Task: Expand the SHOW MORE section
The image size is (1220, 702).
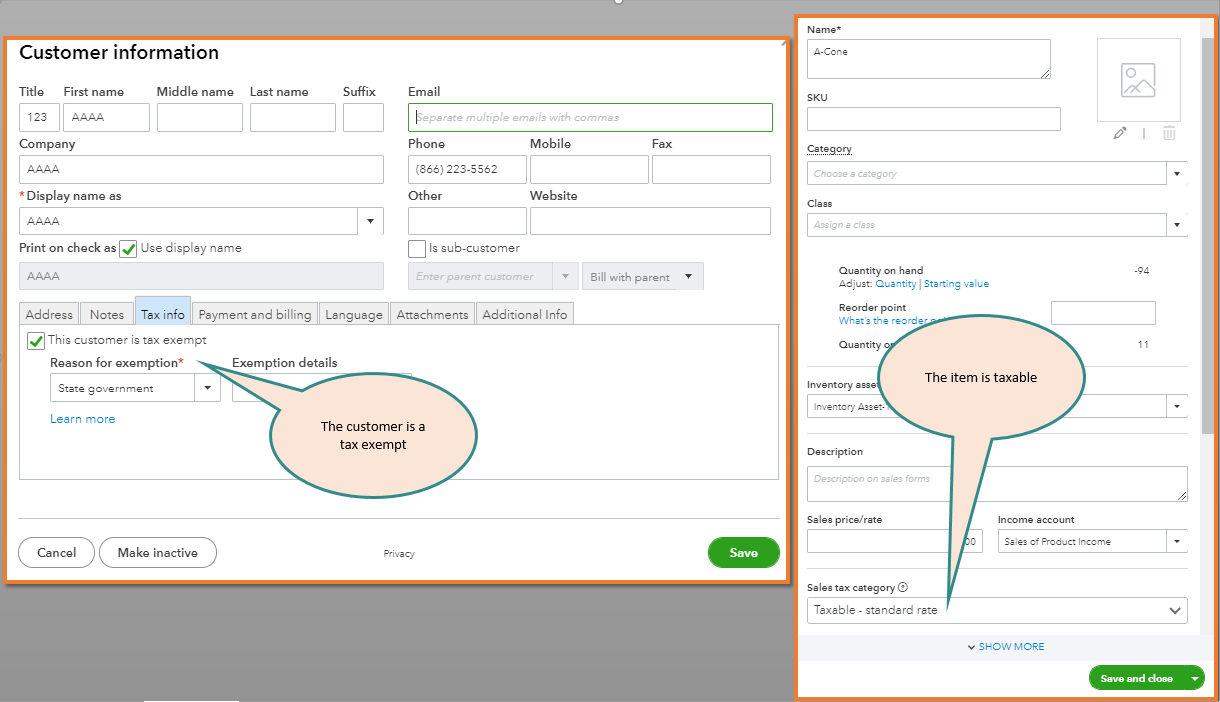Action: [x=1005, y=646]
